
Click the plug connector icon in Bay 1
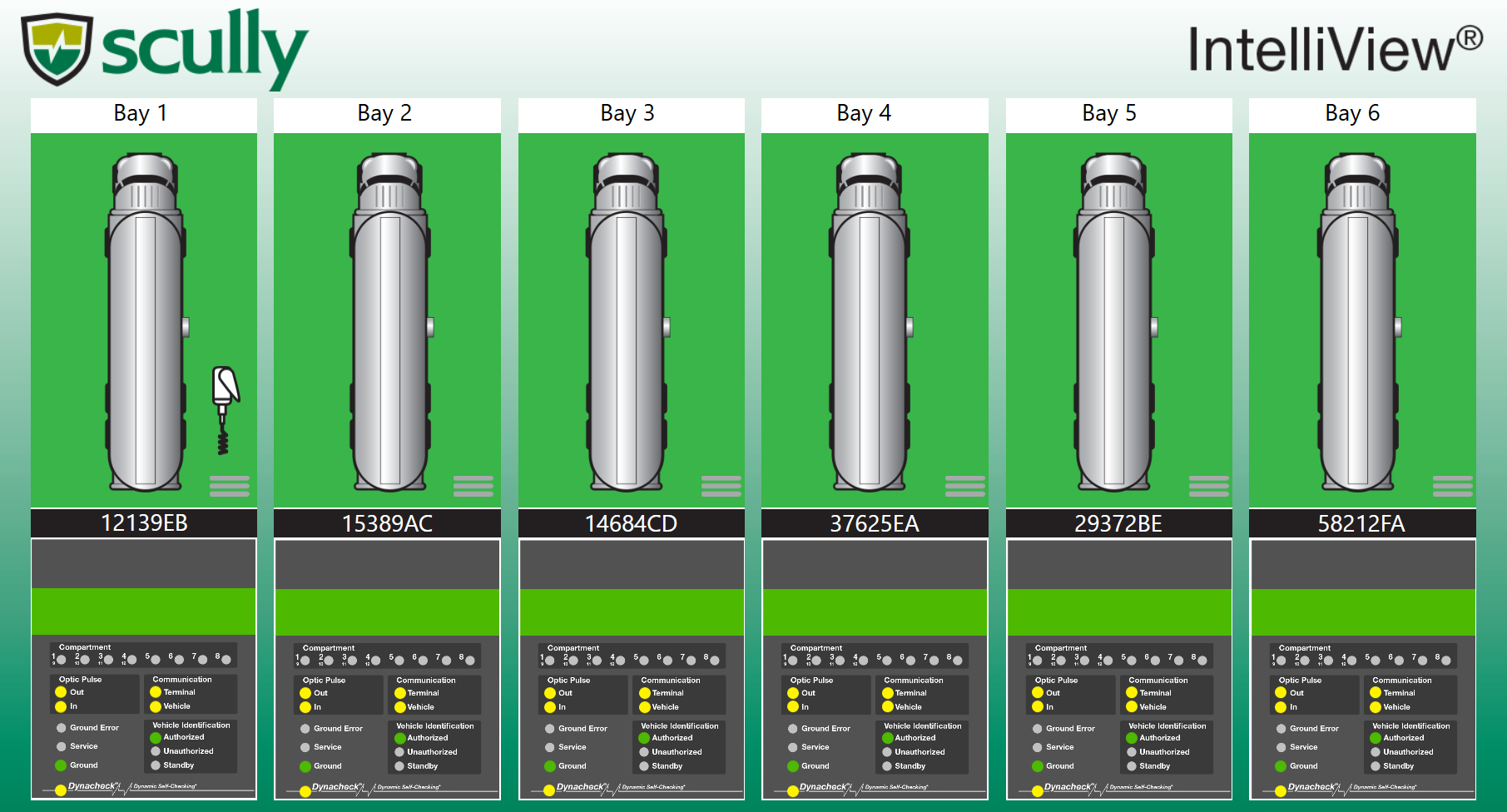[x=225, y=410]
